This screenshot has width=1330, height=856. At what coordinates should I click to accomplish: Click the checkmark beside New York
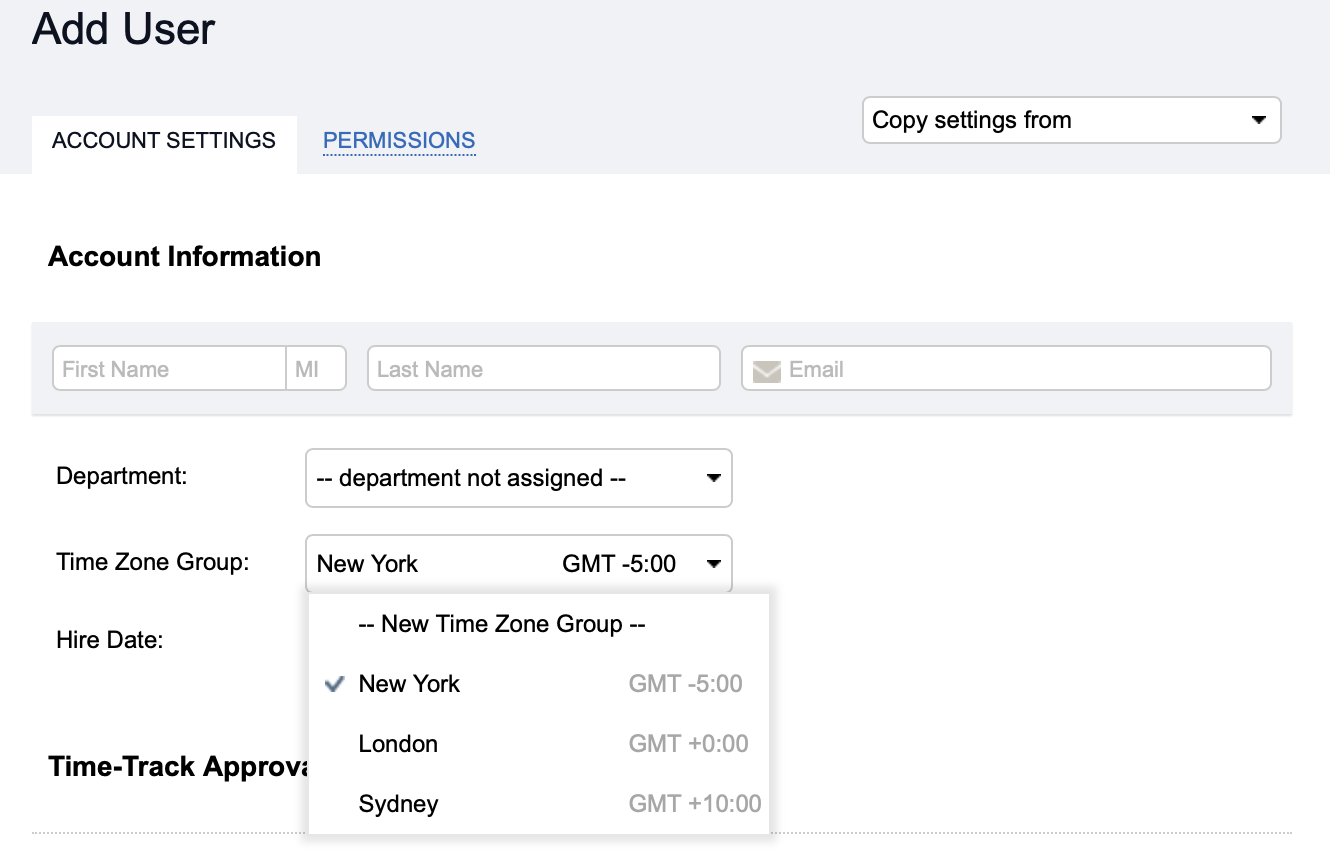pos(334,684)
